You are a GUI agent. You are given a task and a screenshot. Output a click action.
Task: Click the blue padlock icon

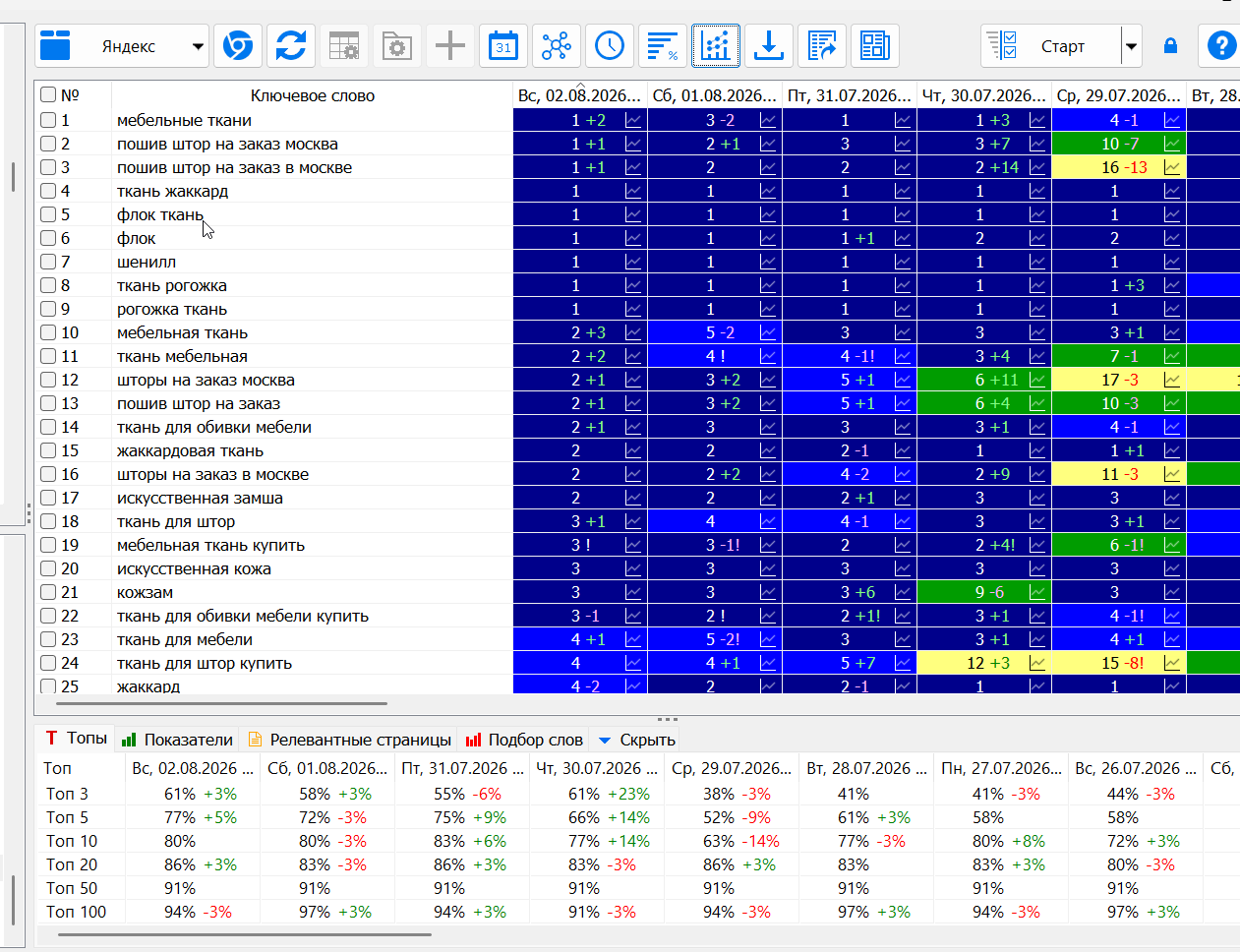[1170, 45]
